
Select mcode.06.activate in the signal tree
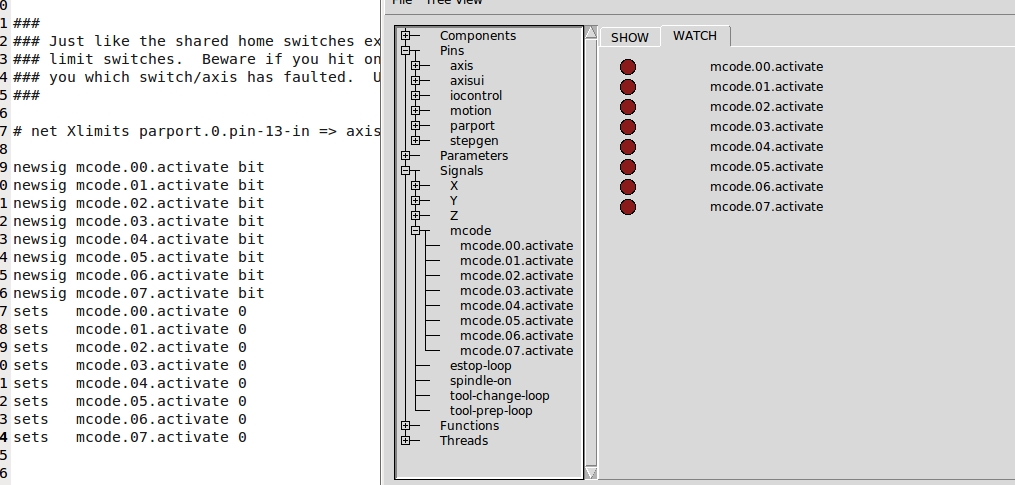pyautogui.click(x=517, y=335)
